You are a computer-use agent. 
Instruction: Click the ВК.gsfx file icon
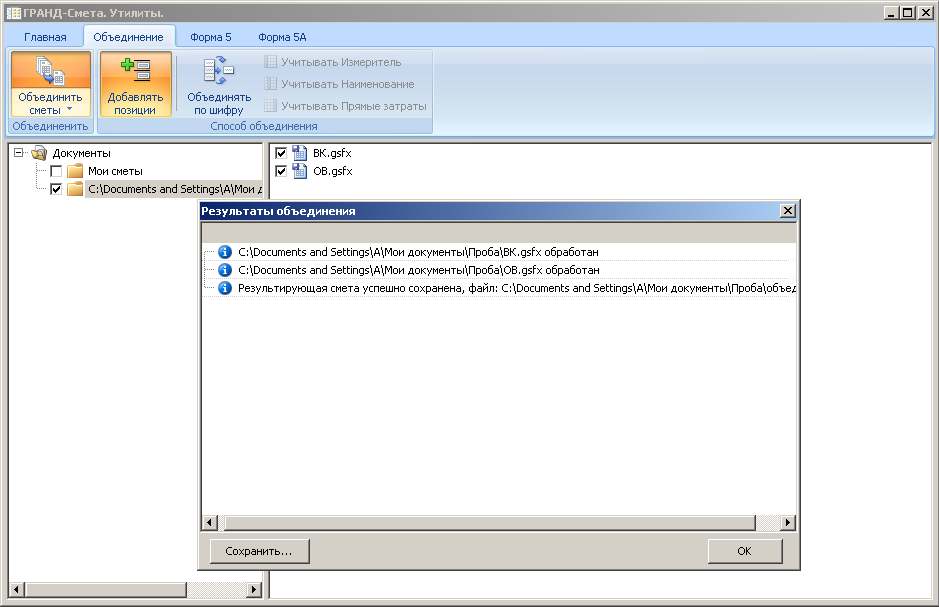(299, 153)
